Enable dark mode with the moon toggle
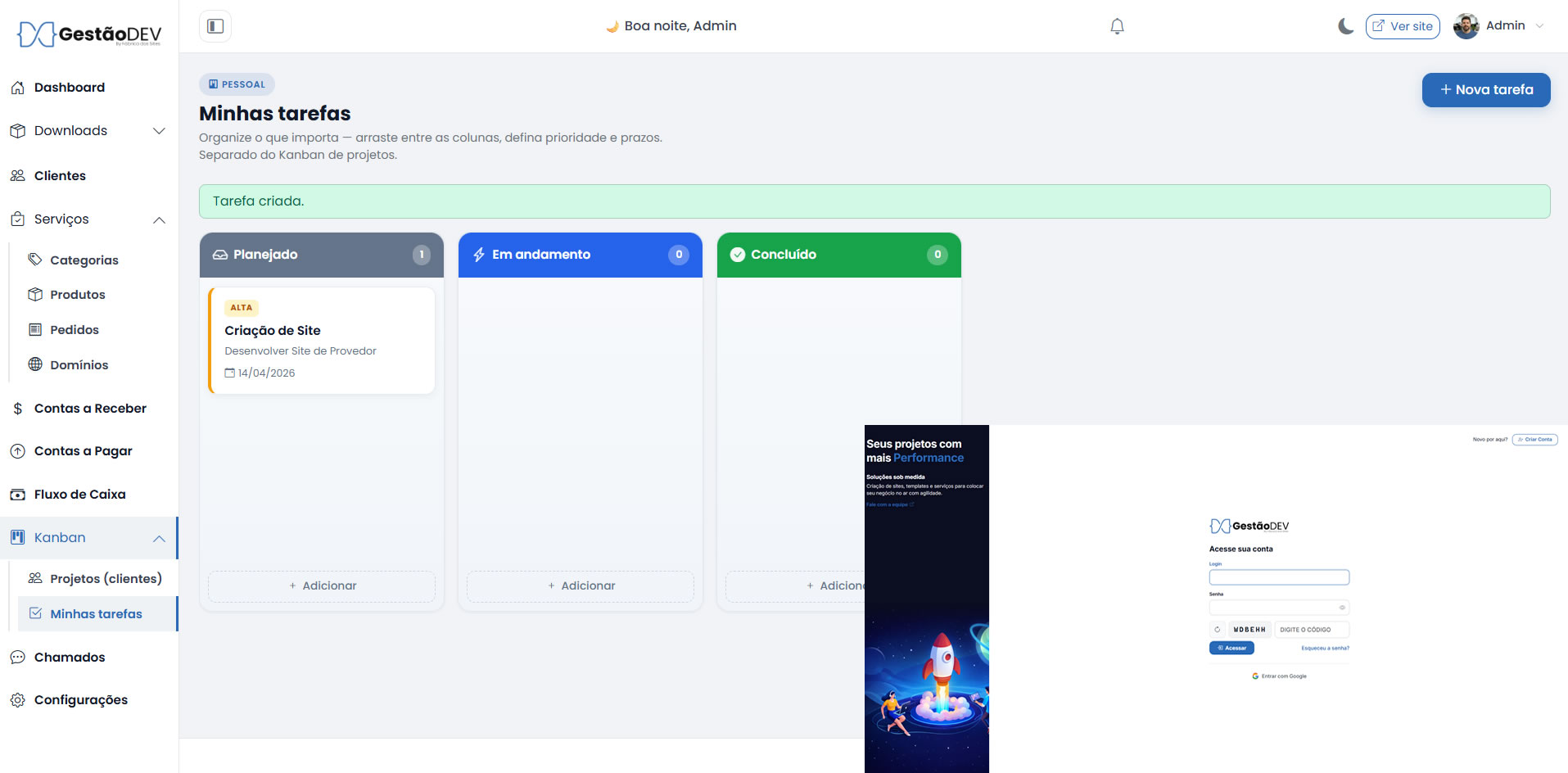Screen dimensions: 1568x773 pyautogui.click(x=1344, y=26)
